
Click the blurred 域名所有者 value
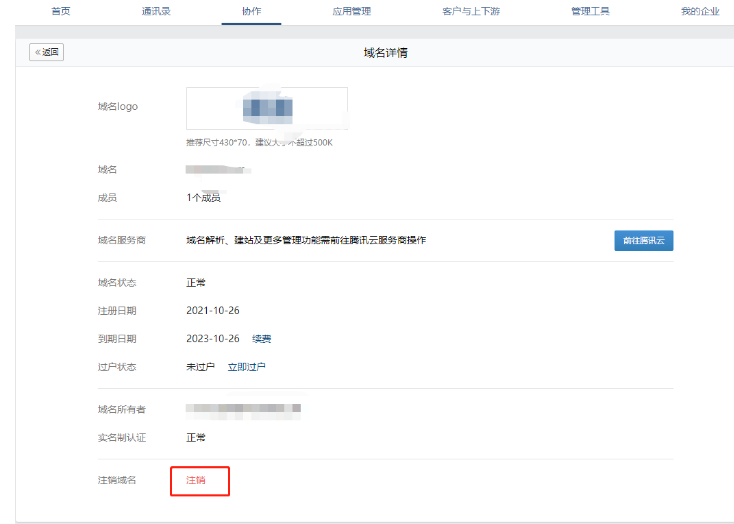coord(244,409)
